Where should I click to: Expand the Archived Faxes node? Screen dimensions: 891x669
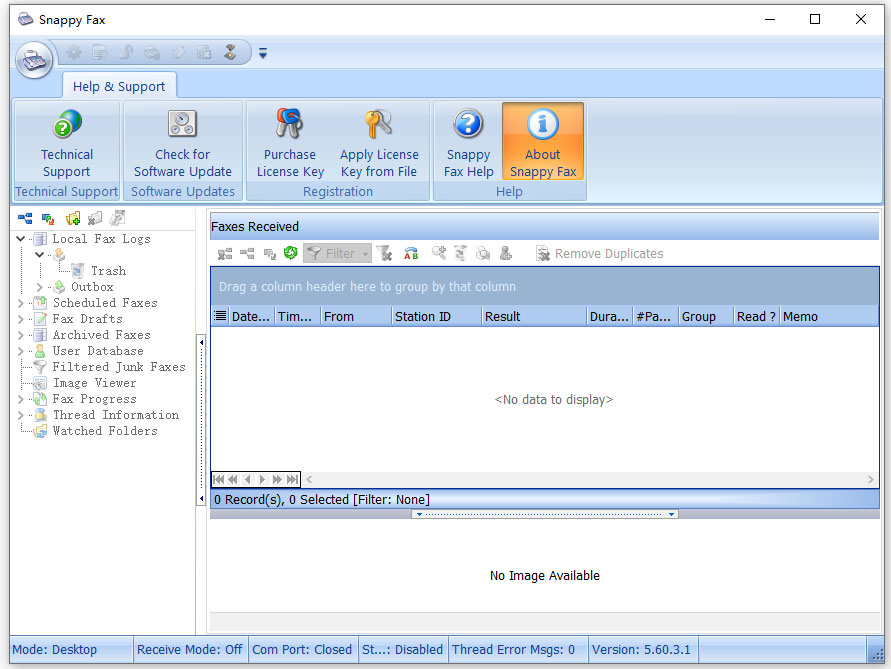click(20, 335)
